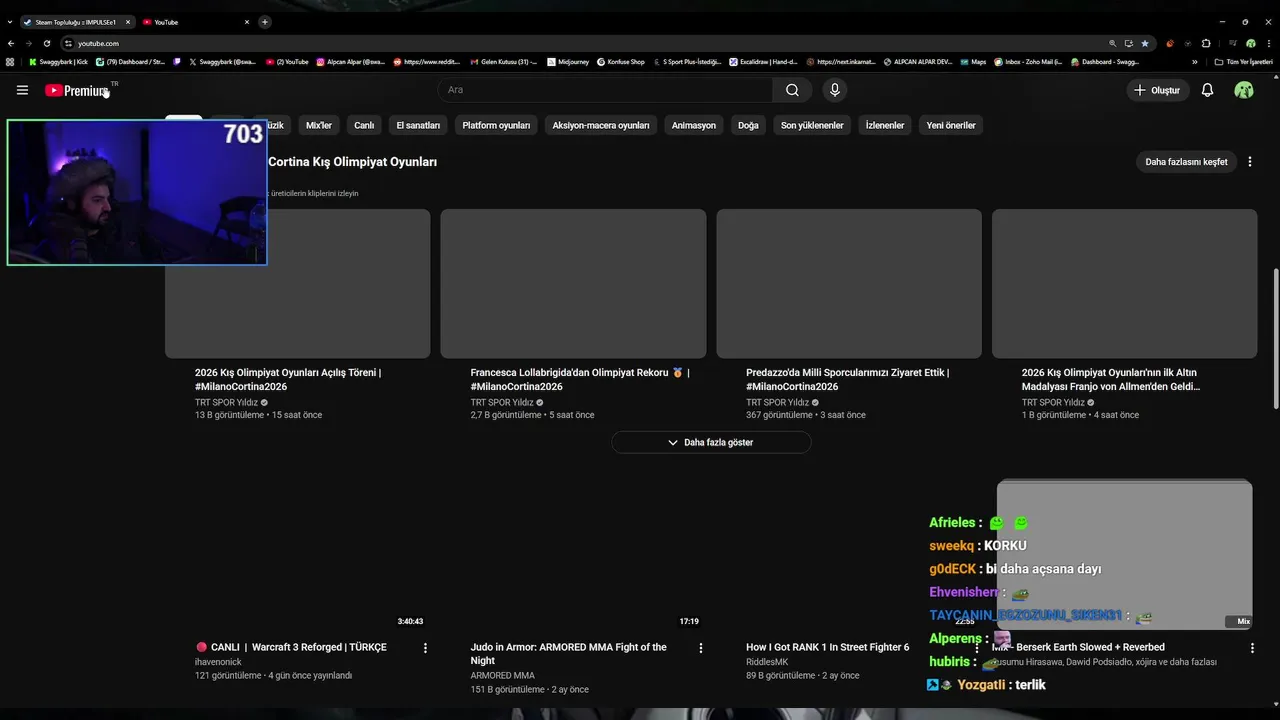
Task: Open the (2) YouTube bookmark
Action: point(288,62)
